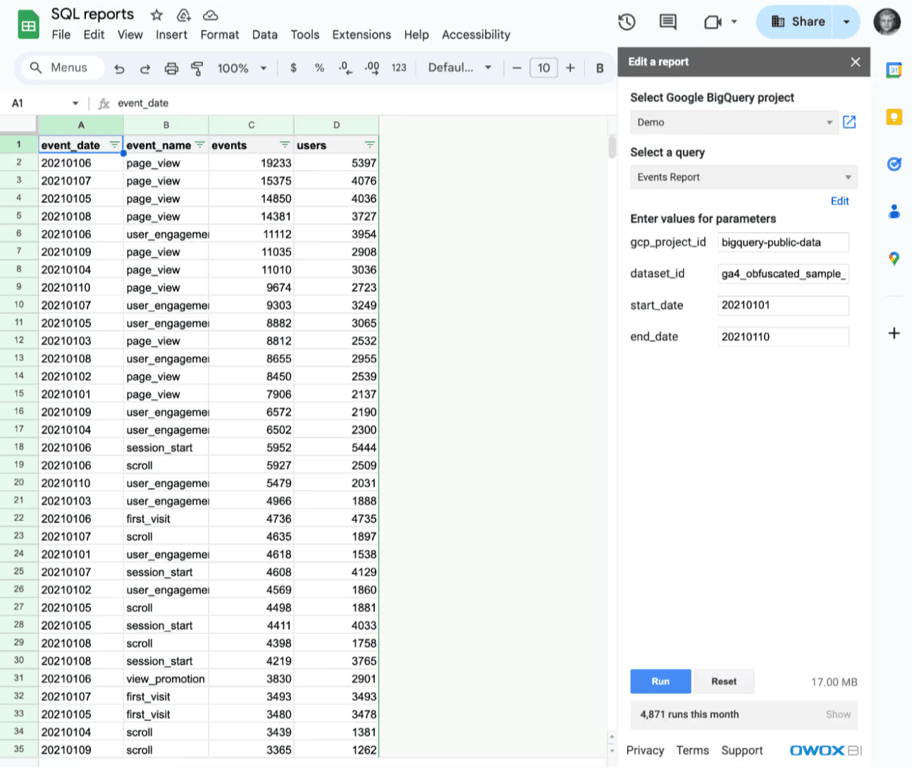Start a video call with the camera icon
Viewport: 912px width, 768px height.
click(712, 22)
